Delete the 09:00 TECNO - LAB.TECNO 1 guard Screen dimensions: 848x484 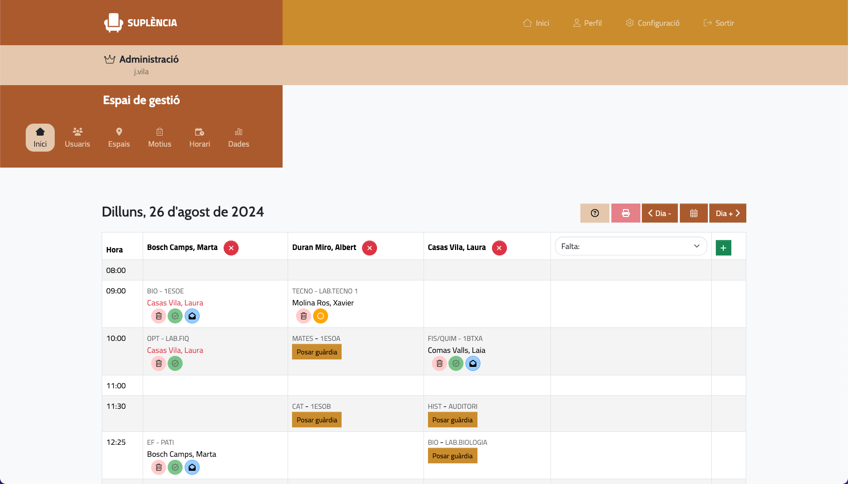[x=303, y=316]
